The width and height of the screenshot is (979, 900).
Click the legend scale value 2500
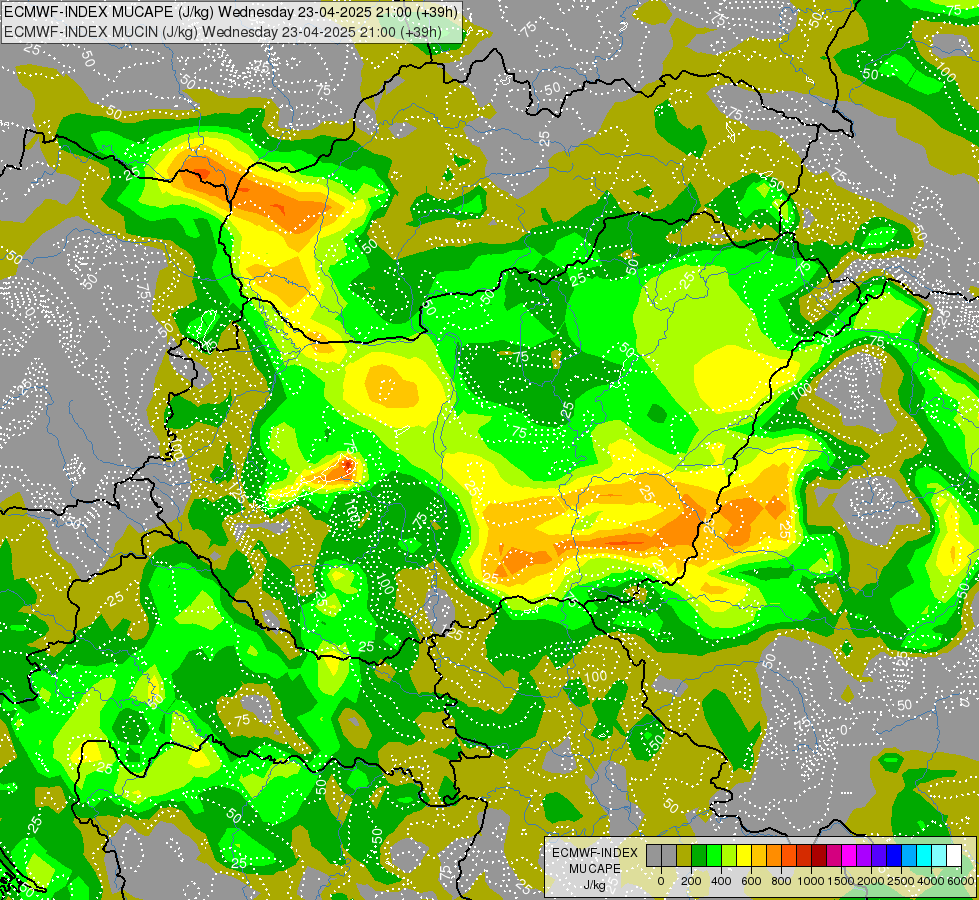coord(902,881)
